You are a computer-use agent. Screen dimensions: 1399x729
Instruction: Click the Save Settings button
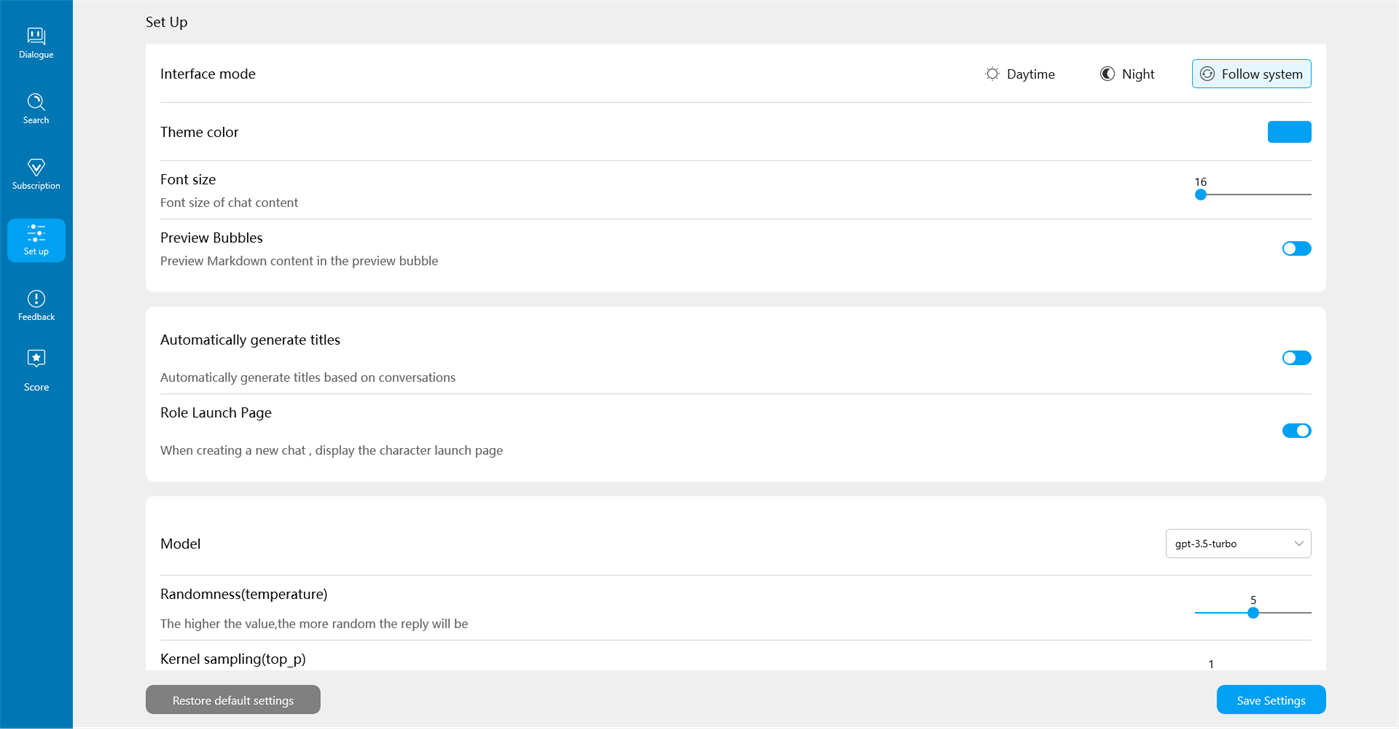[1270, 700]
